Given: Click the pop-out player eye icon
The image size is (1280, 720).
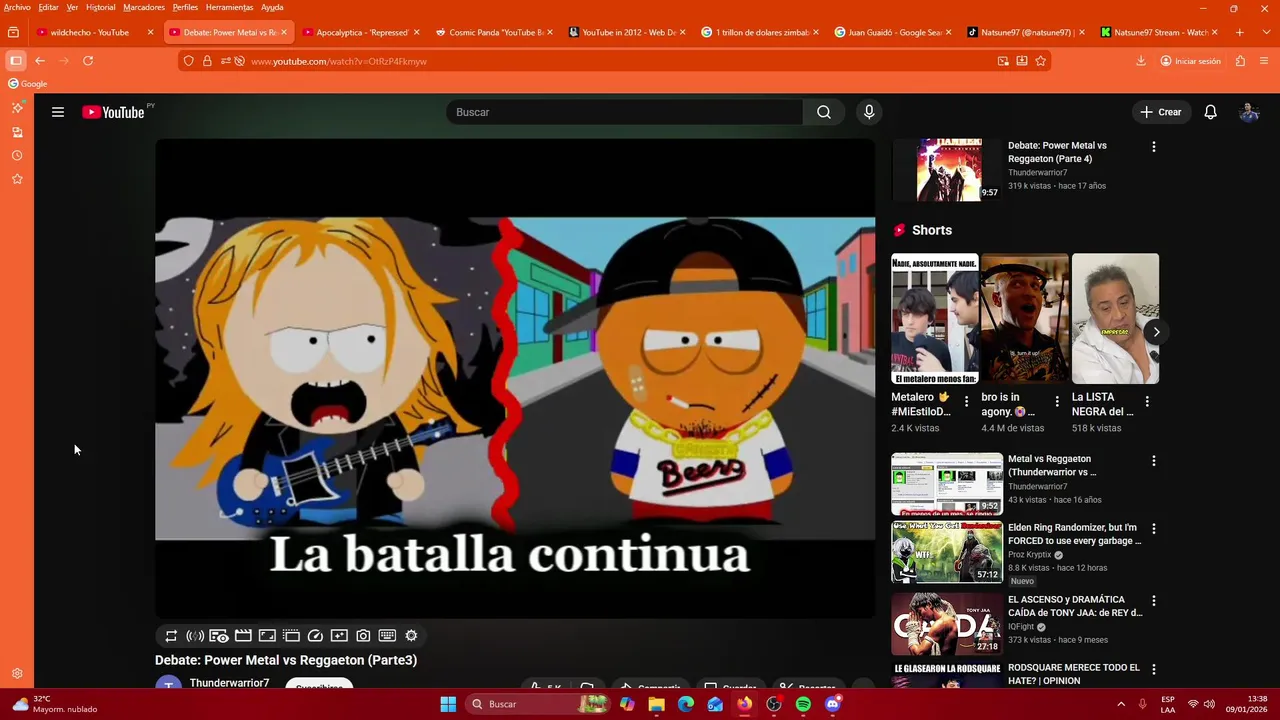Looking at the screenshot, I should point(219,636).
